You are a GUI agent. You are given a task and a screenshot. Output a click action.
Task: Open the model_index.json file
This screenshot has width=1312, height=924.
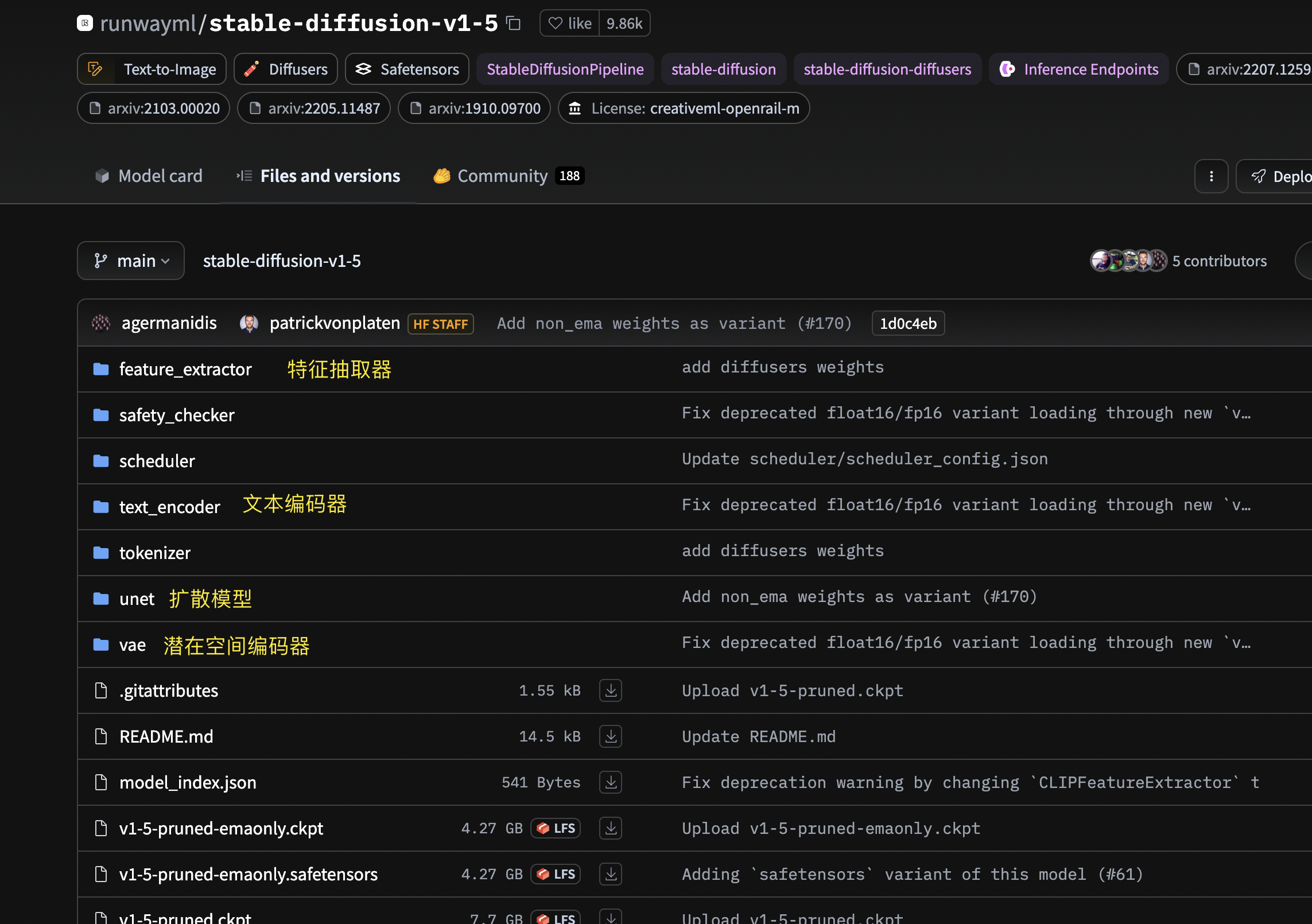click(188, 782)
